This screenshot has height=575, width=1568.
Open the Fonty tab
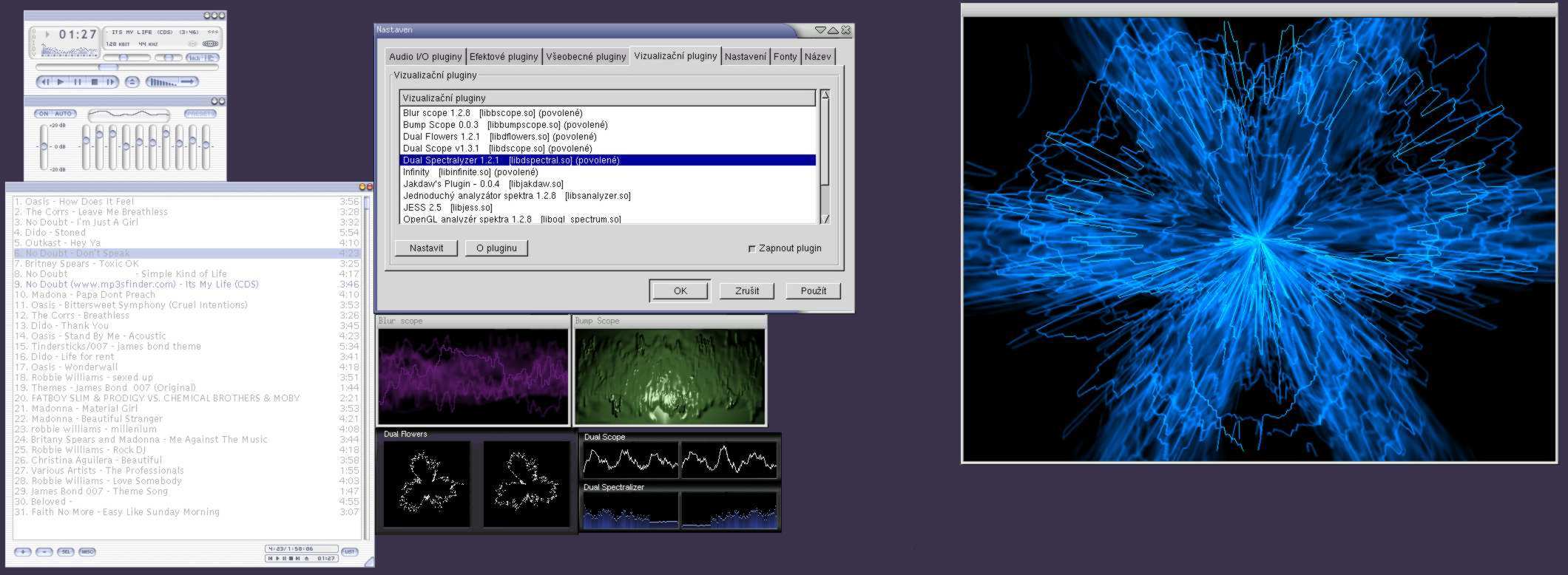[x=785, y=57]
